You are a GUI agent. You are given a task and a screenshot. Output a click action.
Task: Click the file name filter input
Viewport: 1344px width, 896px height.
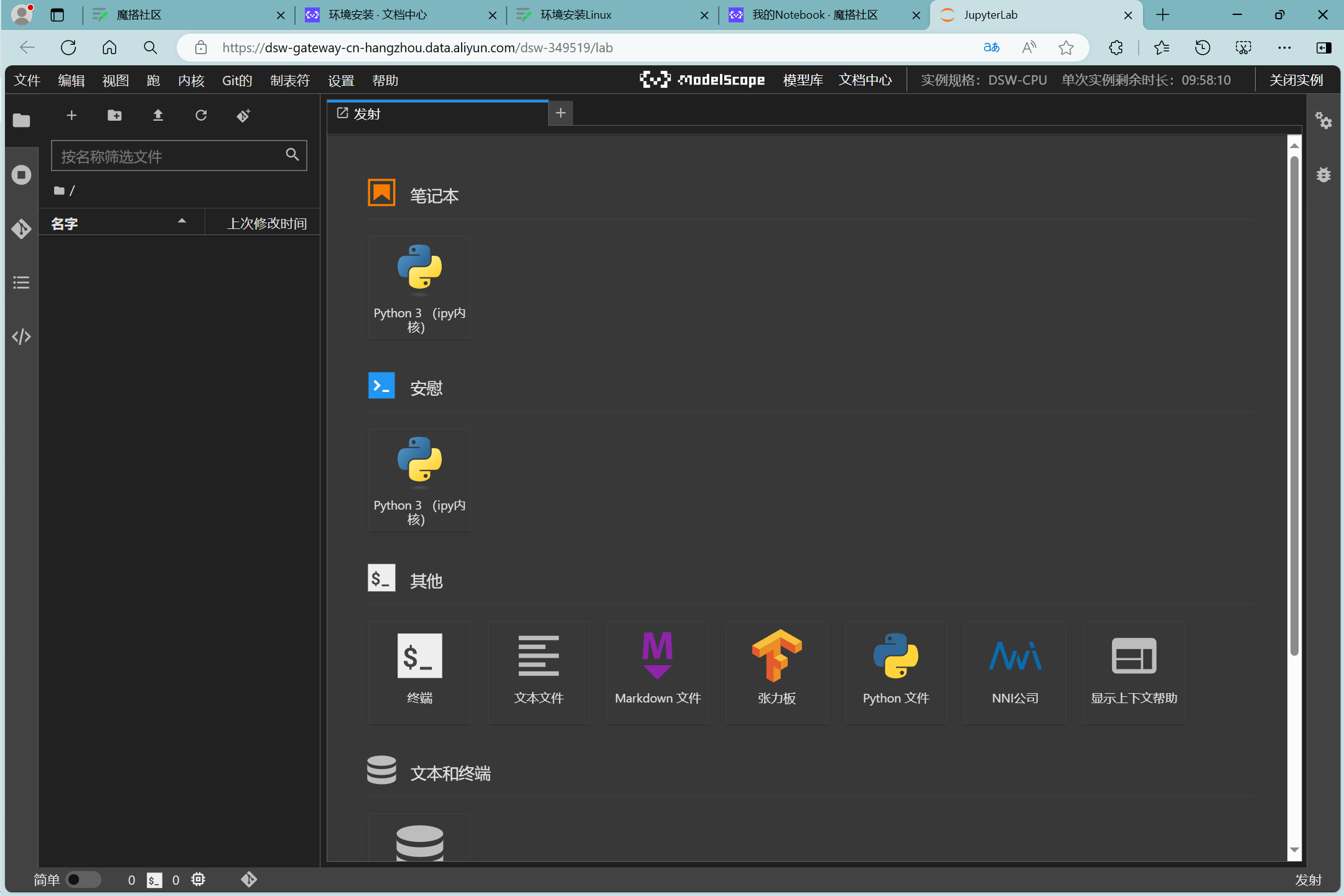[168, 156]
